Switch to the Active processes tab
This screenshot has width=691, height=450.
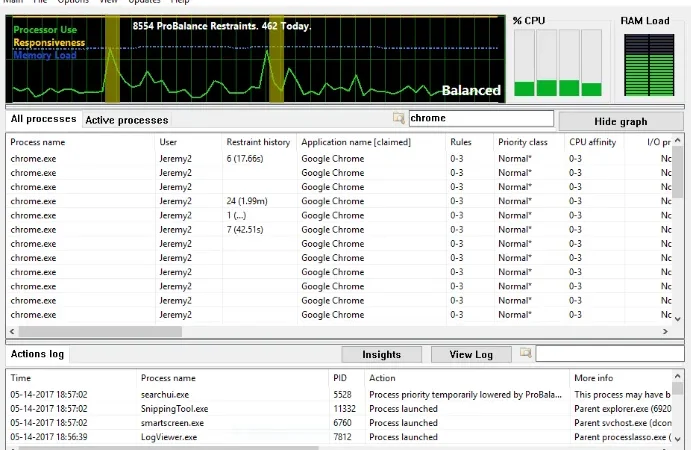[x=126, y=120]
